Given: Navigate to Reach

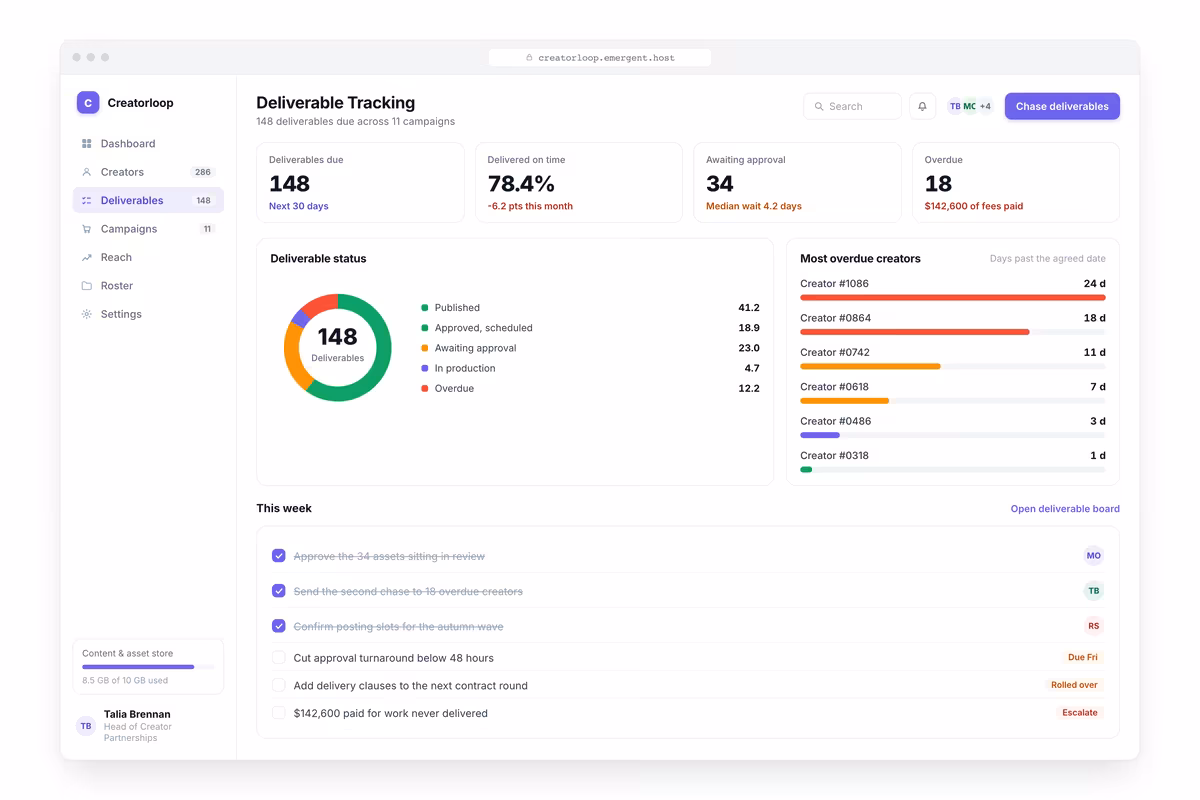Looking at the screenshot, I should coord(148,257).
